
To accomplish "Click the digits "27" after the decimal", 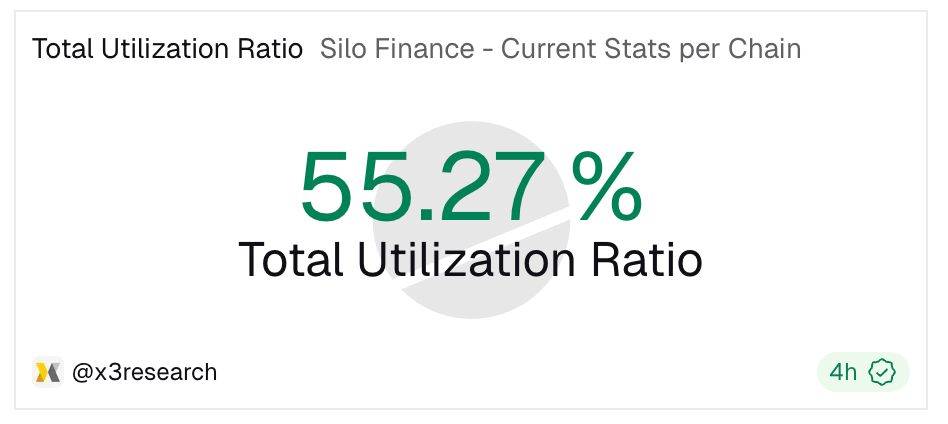I will pos(487,187).
